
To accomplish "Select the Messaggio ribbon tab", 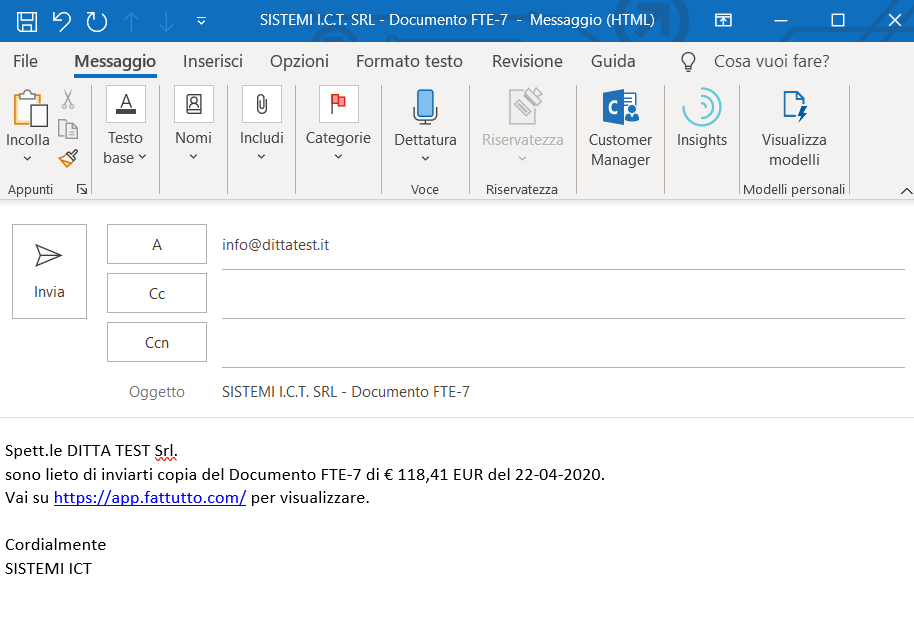I will tap(115, 61).
